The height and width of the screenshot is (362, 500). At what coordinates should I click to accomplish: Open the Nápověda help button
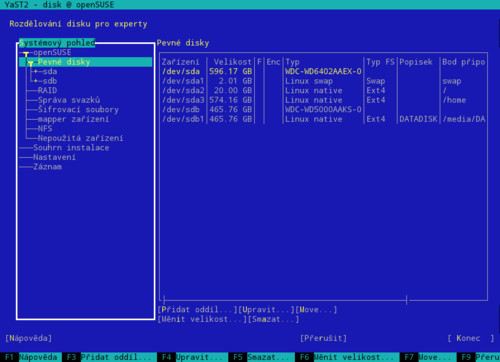[x=29, y=338]
